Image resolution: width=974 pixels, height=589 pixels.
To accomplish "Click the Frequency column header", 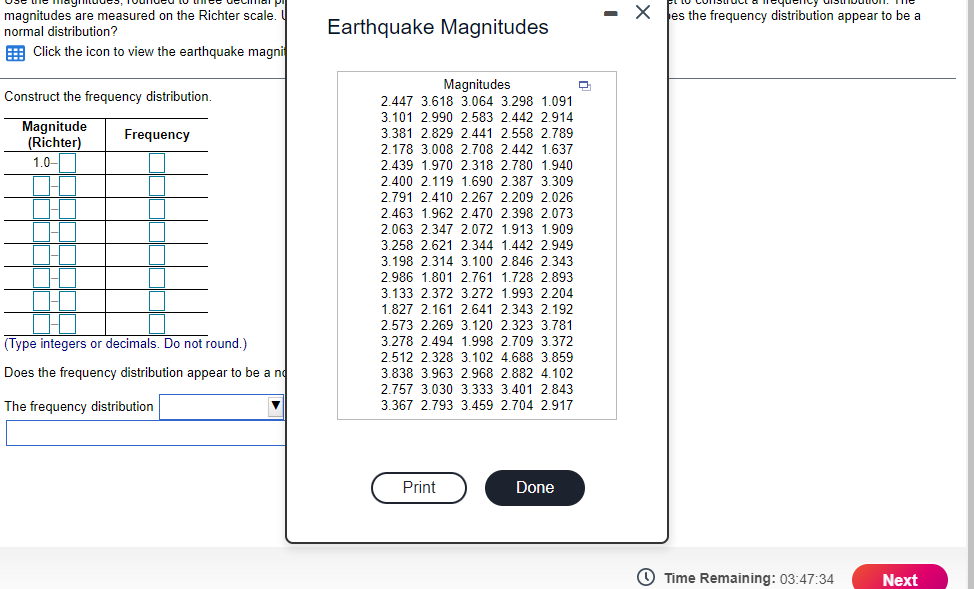I will (x=155, y=134).
